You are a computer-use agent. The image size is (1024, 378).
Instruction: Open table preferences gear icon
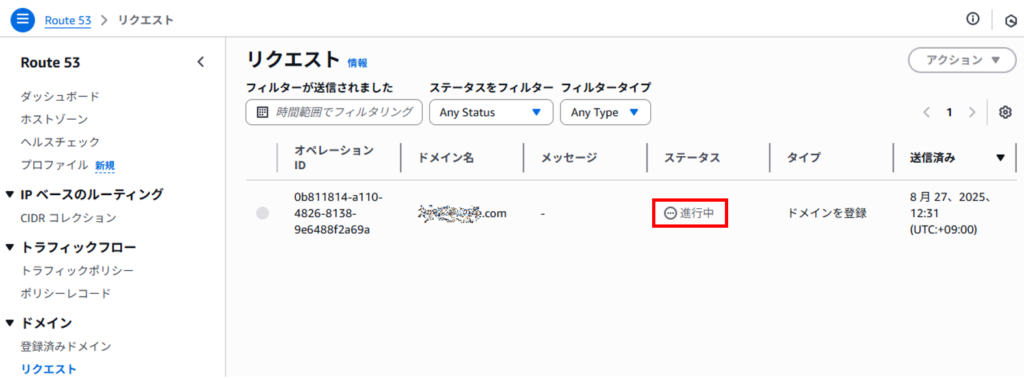[1006, 112]
